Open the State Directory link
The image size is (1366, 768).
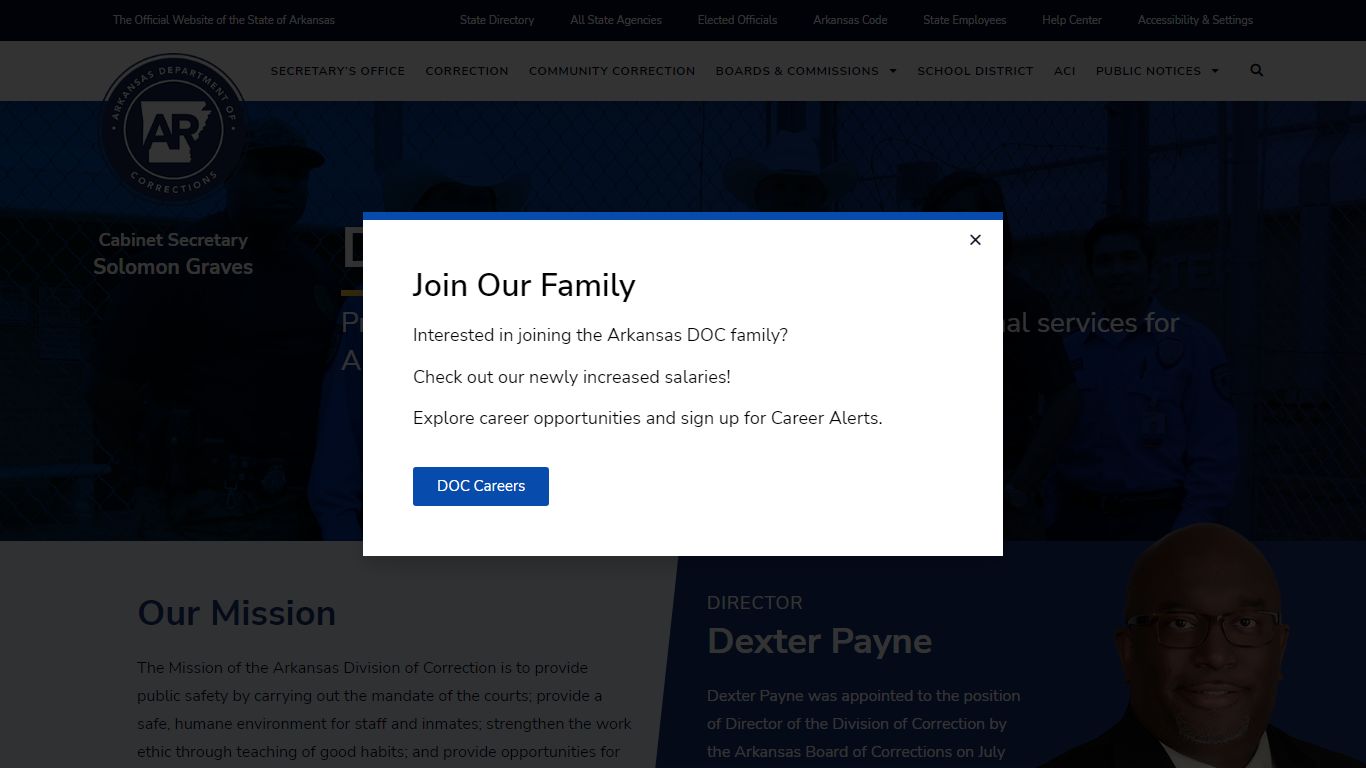tap(497, 20)
